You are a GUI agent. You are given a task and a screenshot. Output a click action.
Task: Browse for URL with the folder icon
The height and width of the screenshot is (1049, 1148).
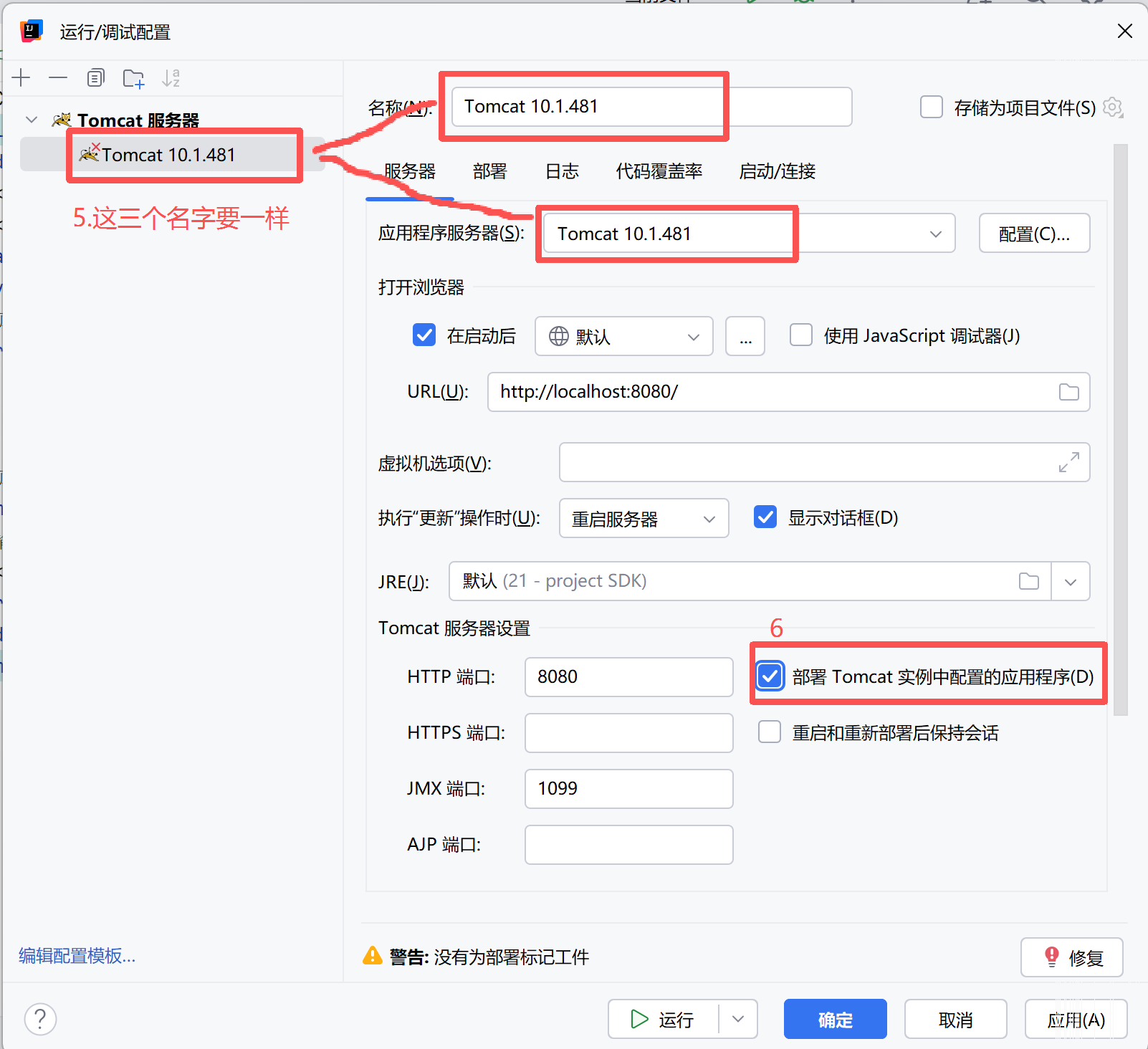(x=1068, y=392)
